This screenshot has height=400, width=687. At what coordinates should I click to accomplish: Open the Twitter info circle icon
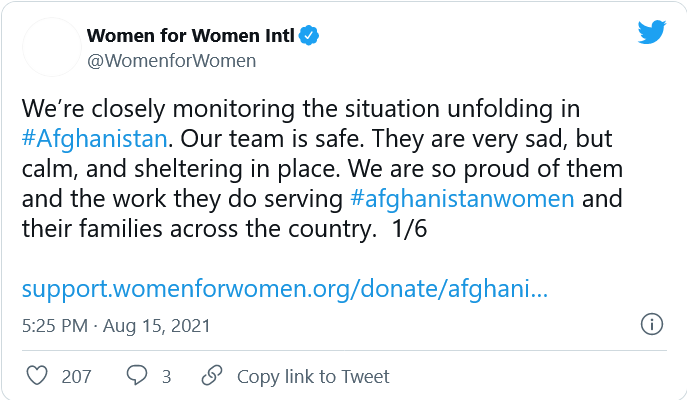coord(651,324)
